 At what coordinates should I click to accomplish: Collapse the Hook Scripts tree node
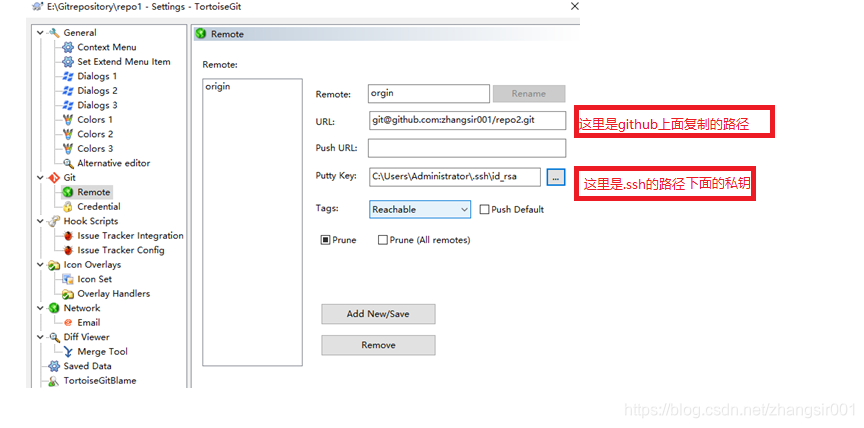pos(40,221)
